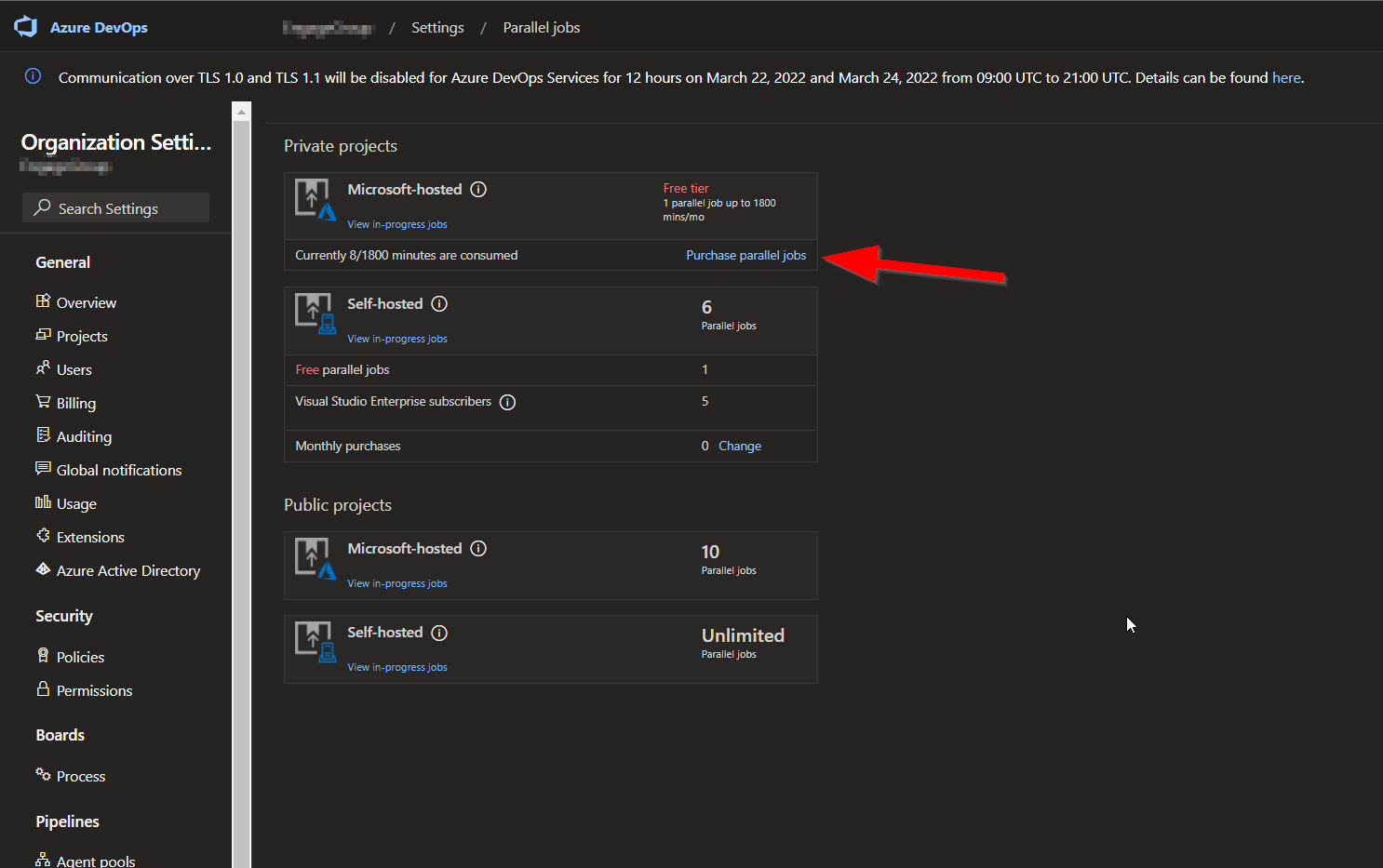Open Permissions under Security
The height and width of the screenshot is (868, 1383).
click(94, 691)
